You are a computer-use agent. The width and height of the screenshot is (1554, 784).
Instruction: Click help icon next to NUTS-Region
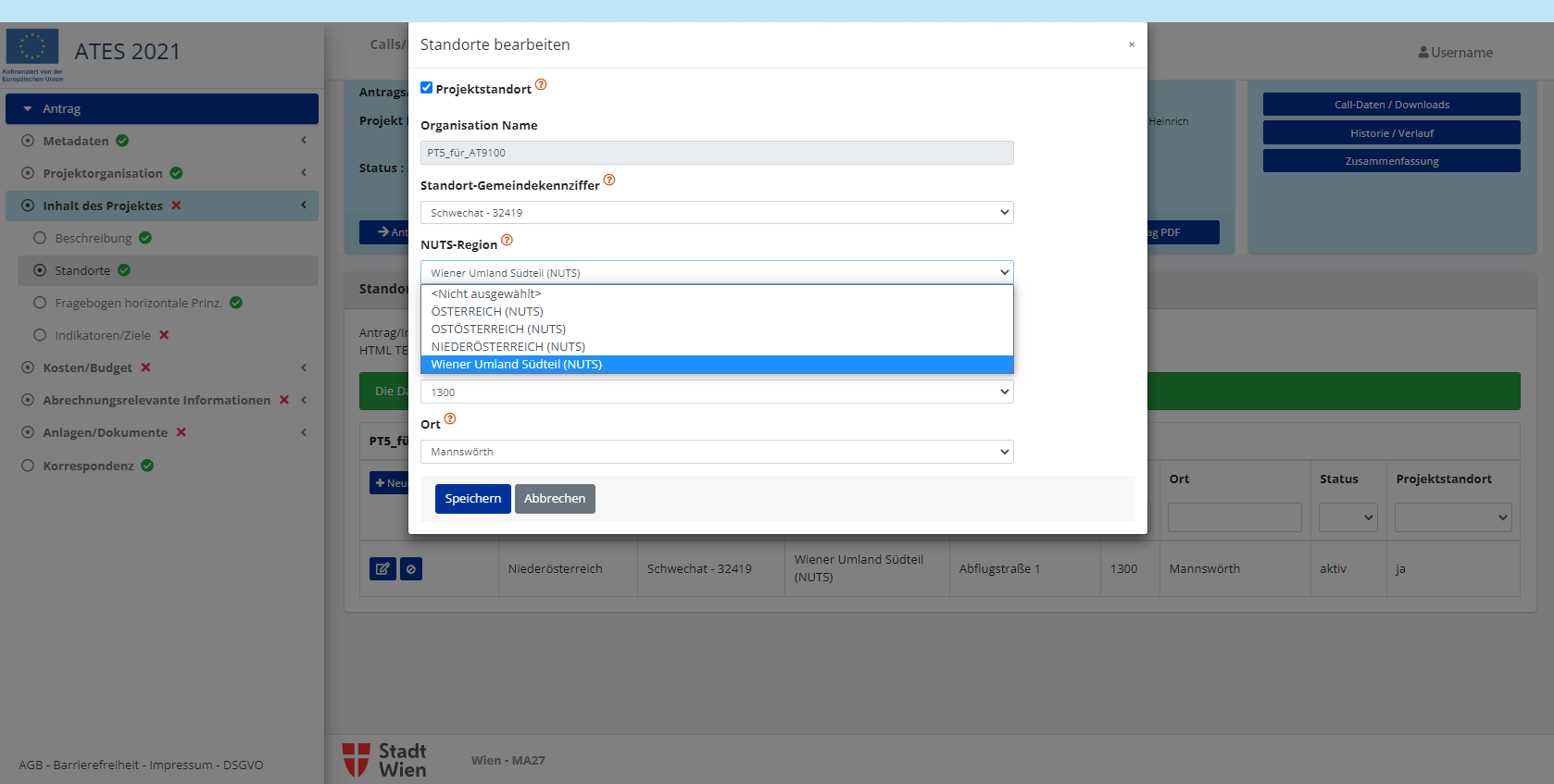[507, 241]
